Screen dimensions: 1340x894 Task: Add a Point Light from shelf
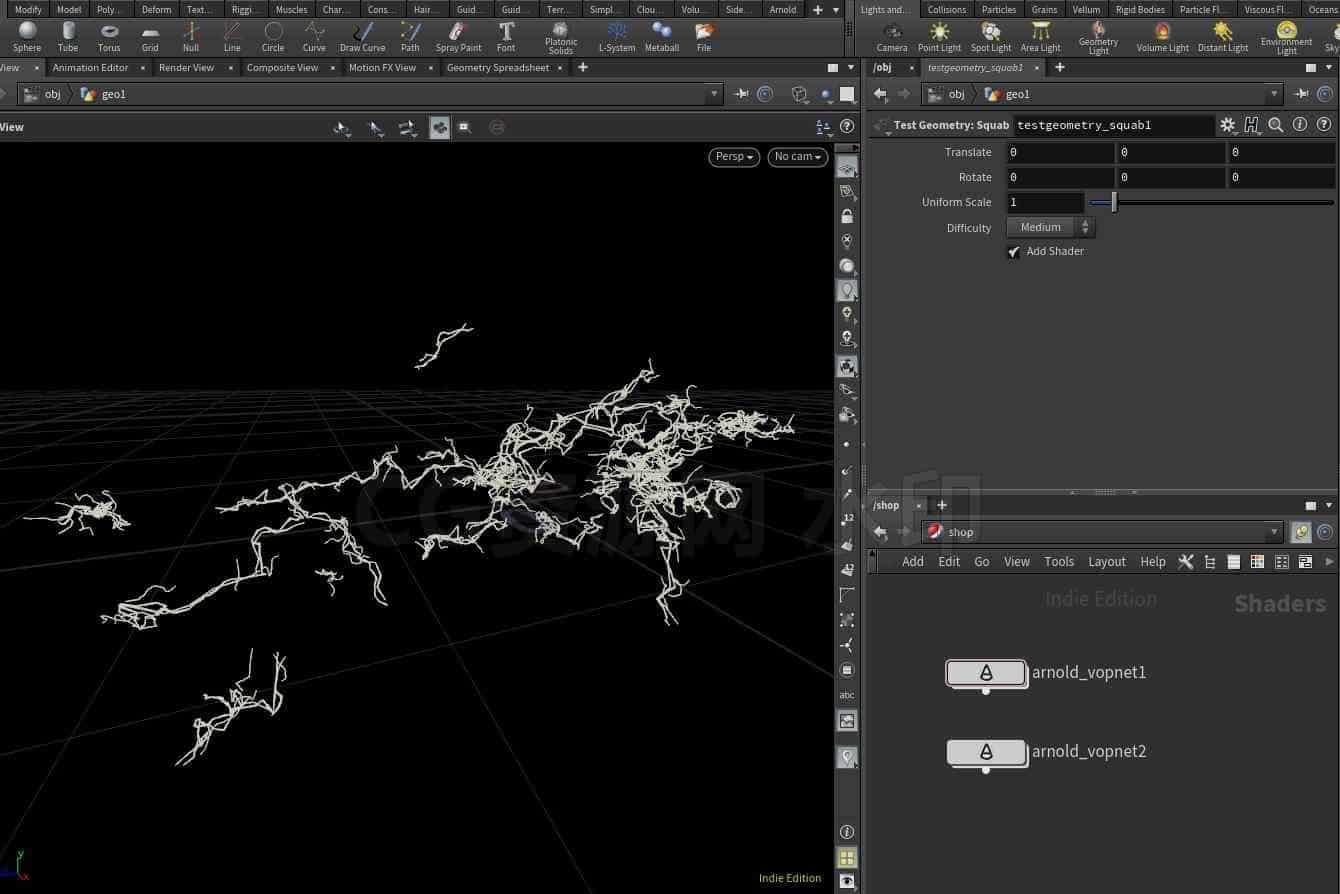coord(939,37)
